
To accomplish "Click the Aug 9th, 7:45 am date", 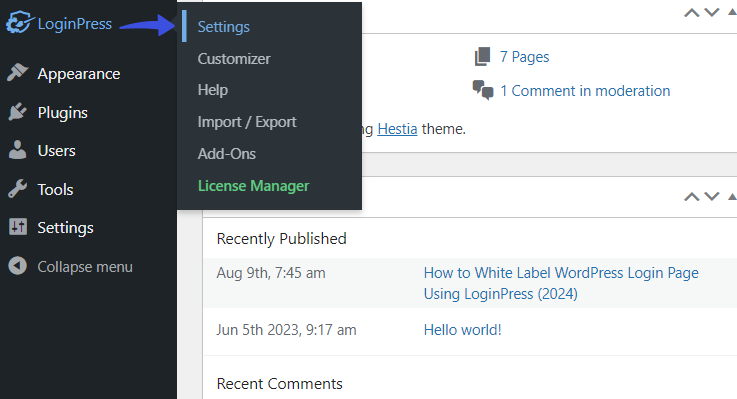I will (x=271, y=273).
